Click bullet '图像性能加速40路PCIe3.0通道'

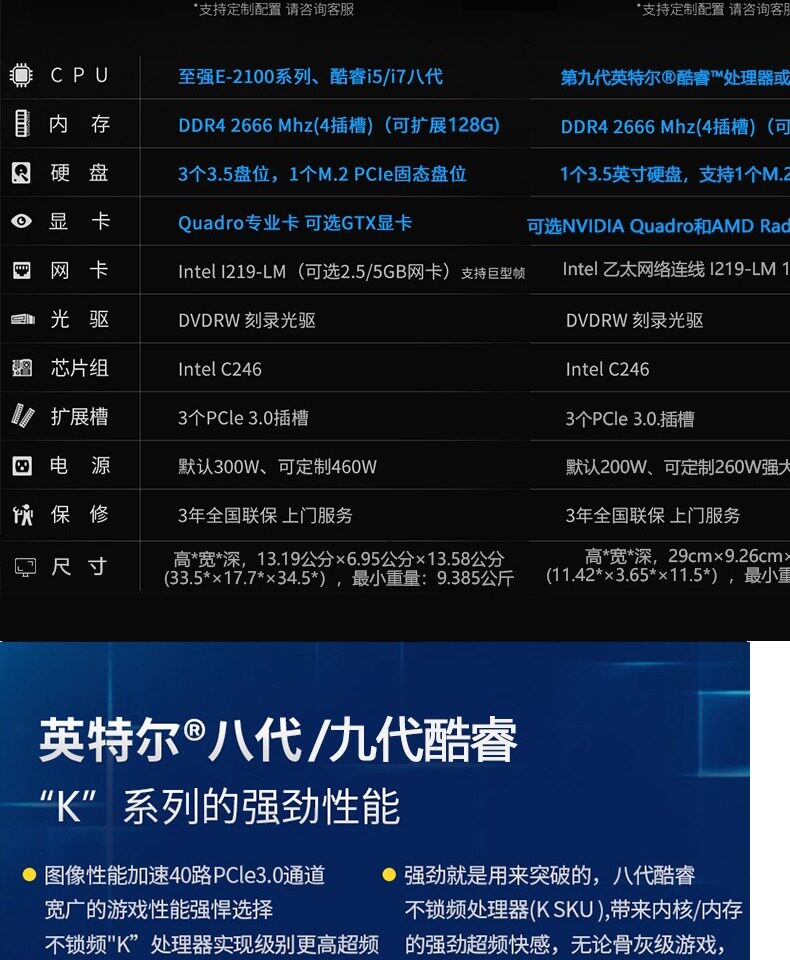[185, 875]
